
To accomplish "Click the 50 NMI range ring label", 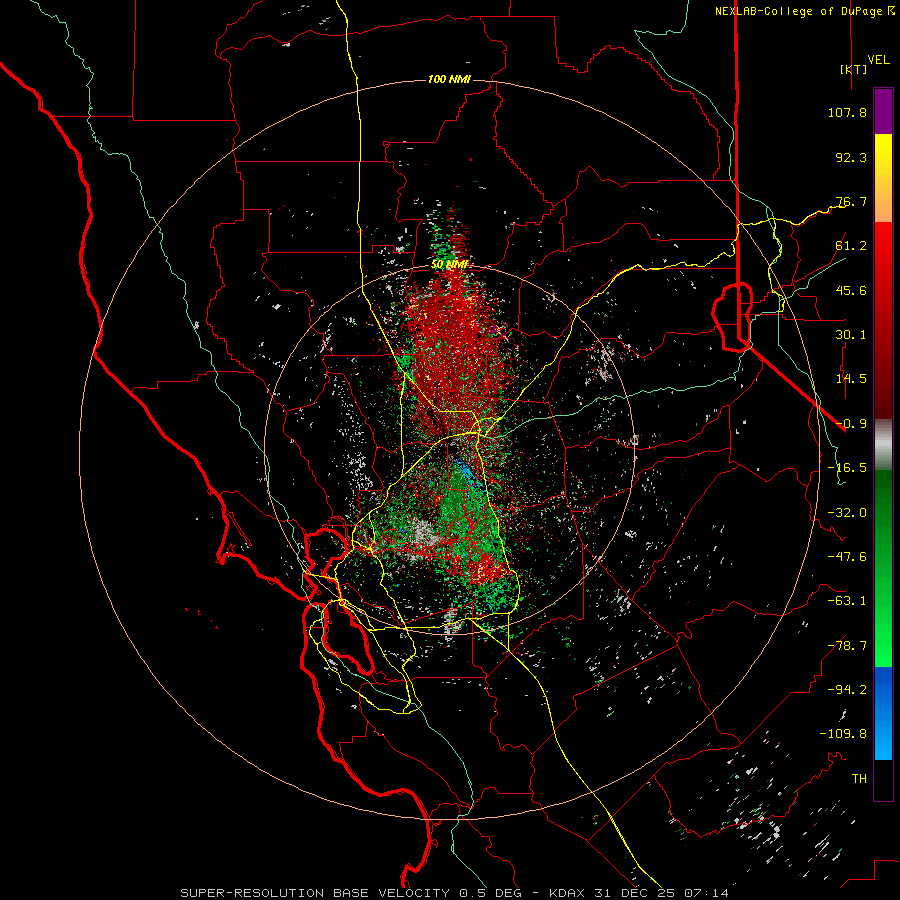I will coord(449,265).
